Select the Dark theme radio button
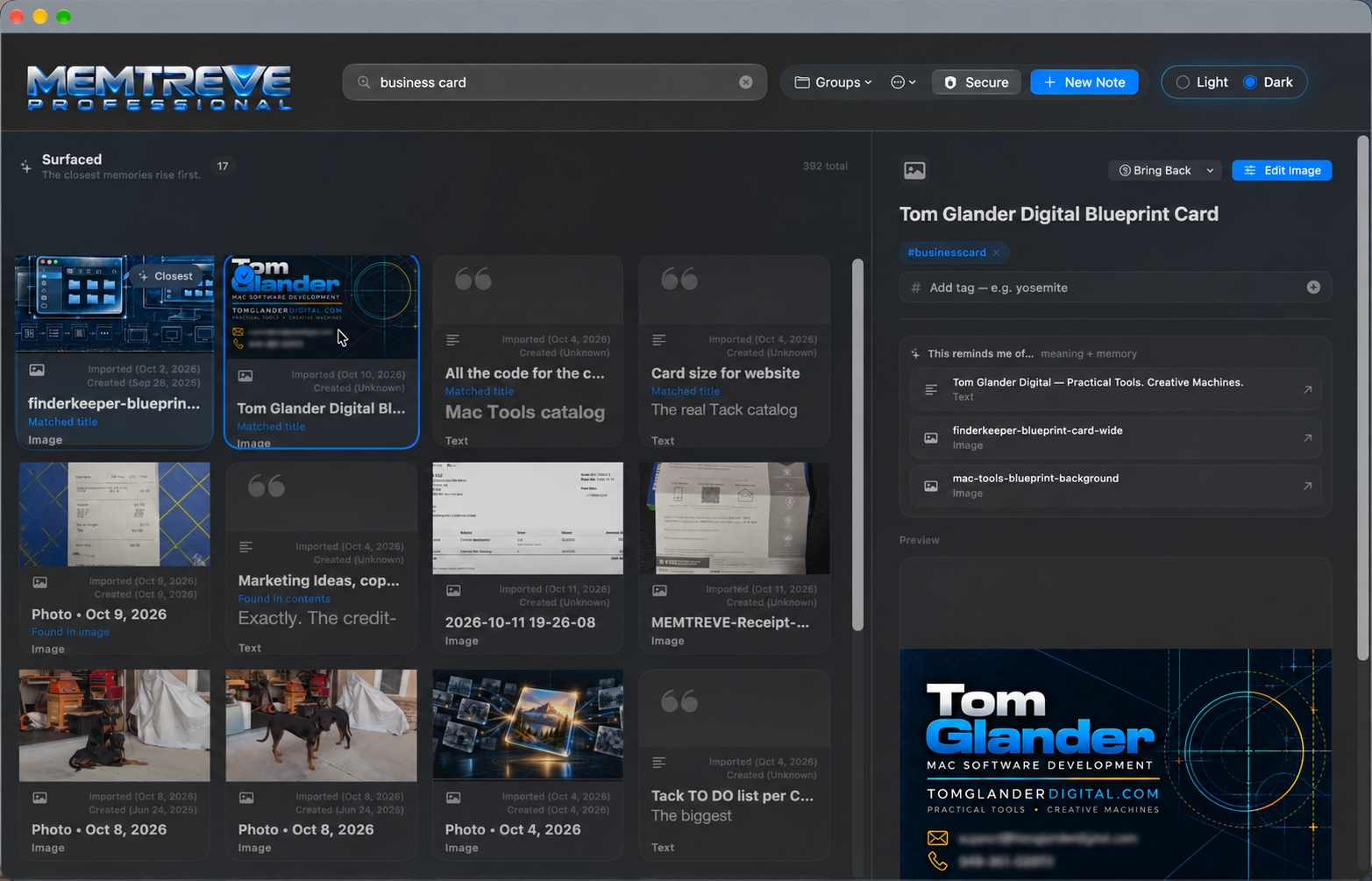This screenshot has height=881, width=1372. tap(1250, 82)
